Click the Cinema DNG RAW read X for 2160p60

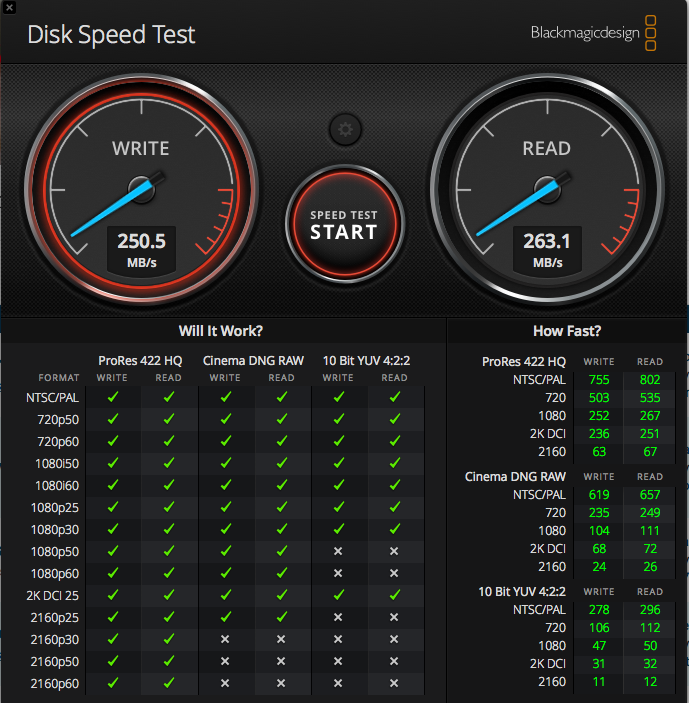281,683
